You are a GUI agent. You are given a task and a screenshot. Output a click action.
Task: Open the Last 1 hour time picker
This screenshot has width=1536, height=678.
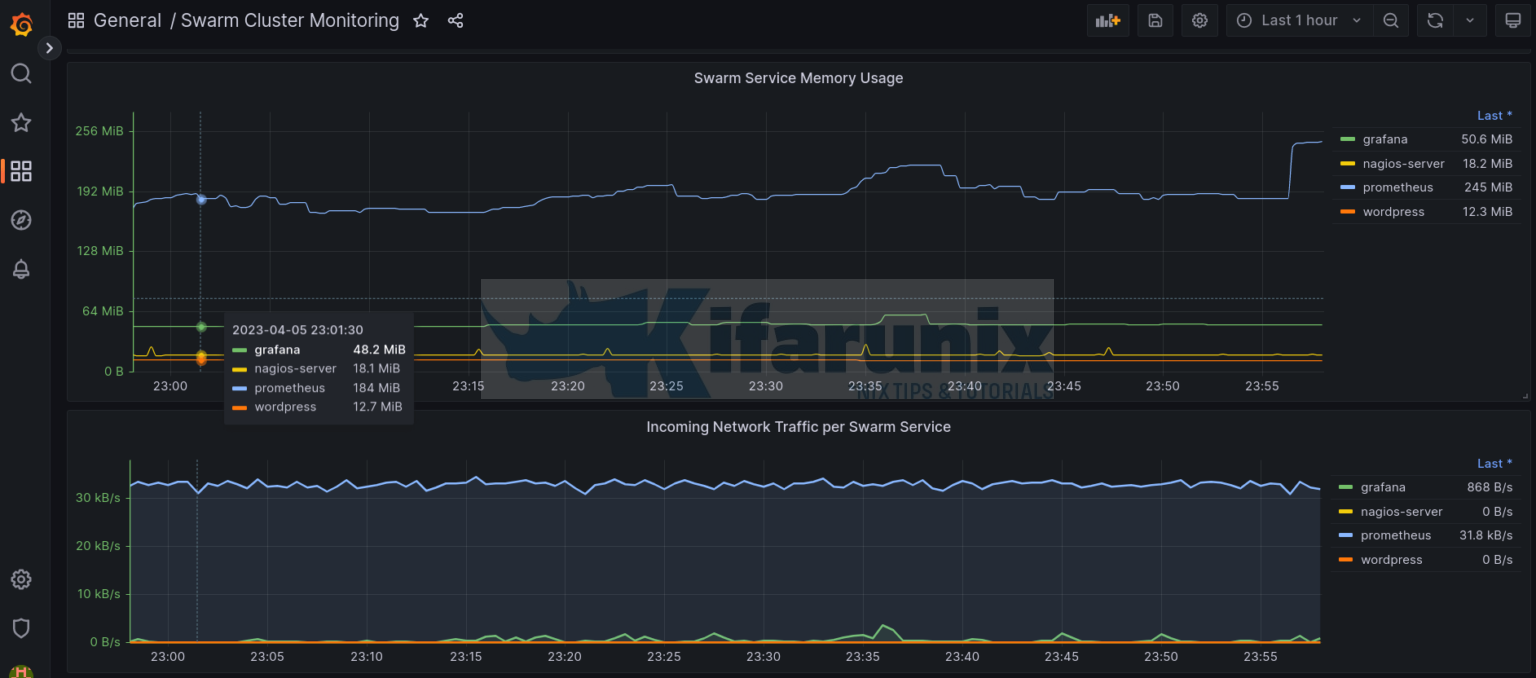pyautogui.click(x=1297, y=20)
